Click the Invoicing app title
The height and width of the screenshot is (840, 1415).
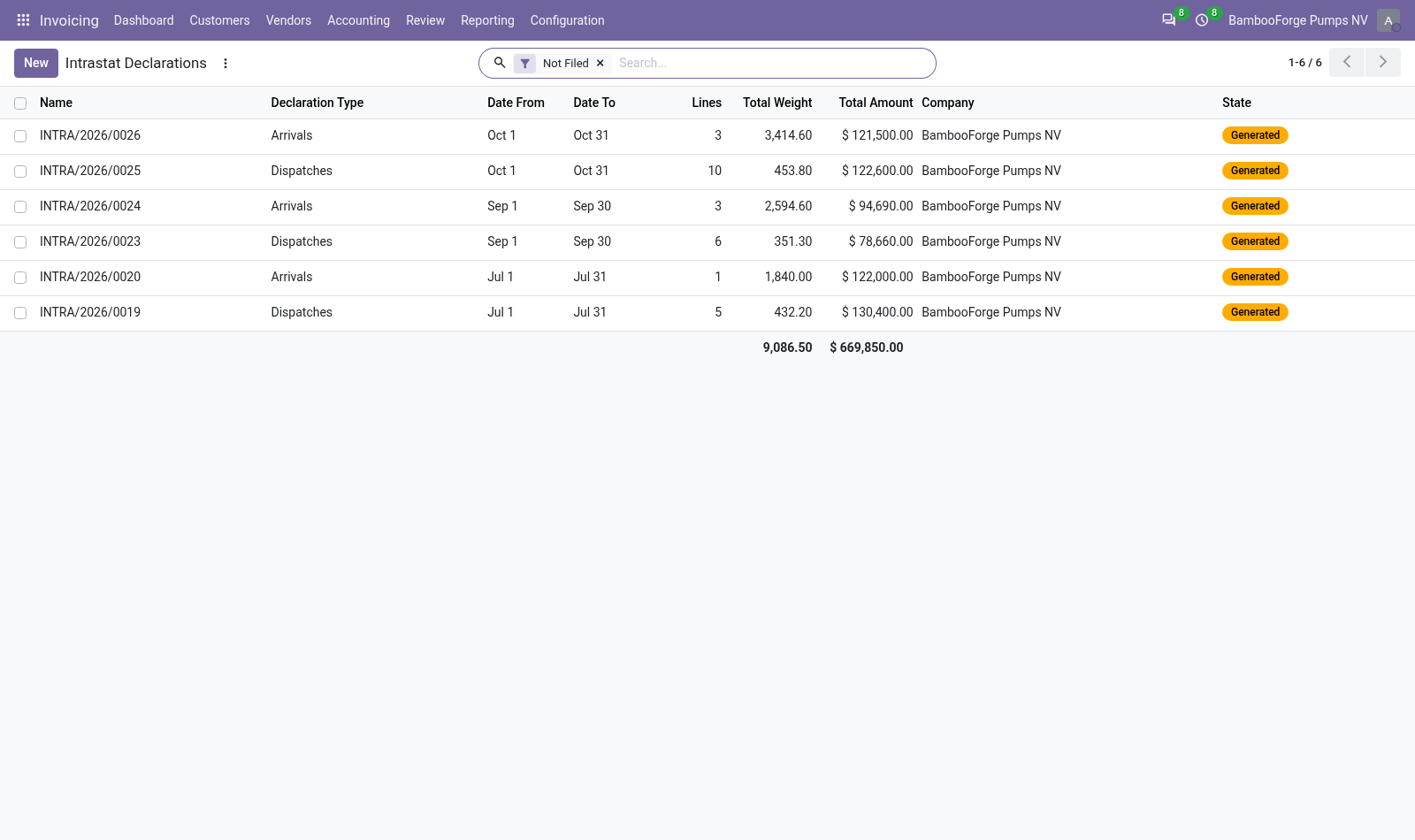[x=69, y=20]
